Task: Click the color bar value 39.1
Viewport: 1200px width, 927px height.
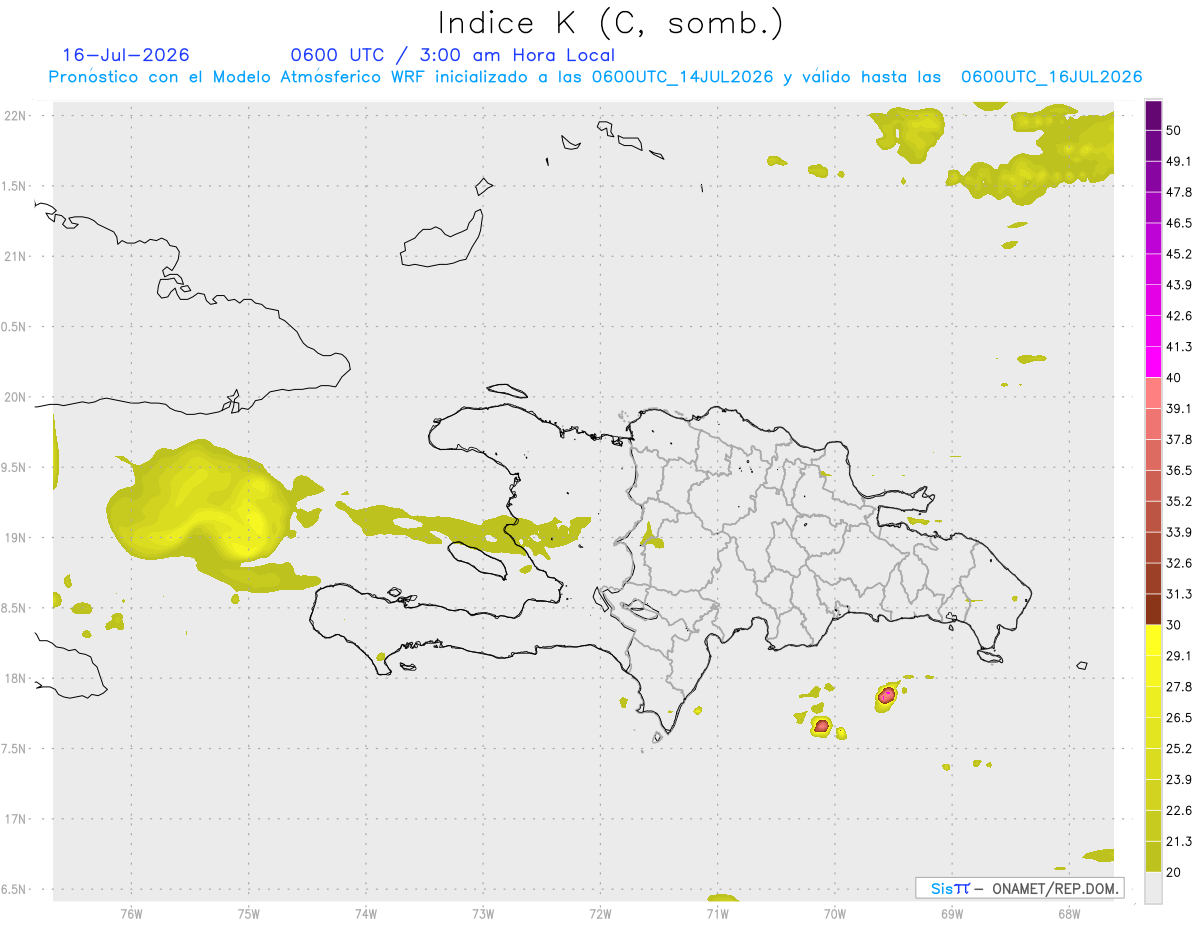Action: click(x=1179, y=409)
